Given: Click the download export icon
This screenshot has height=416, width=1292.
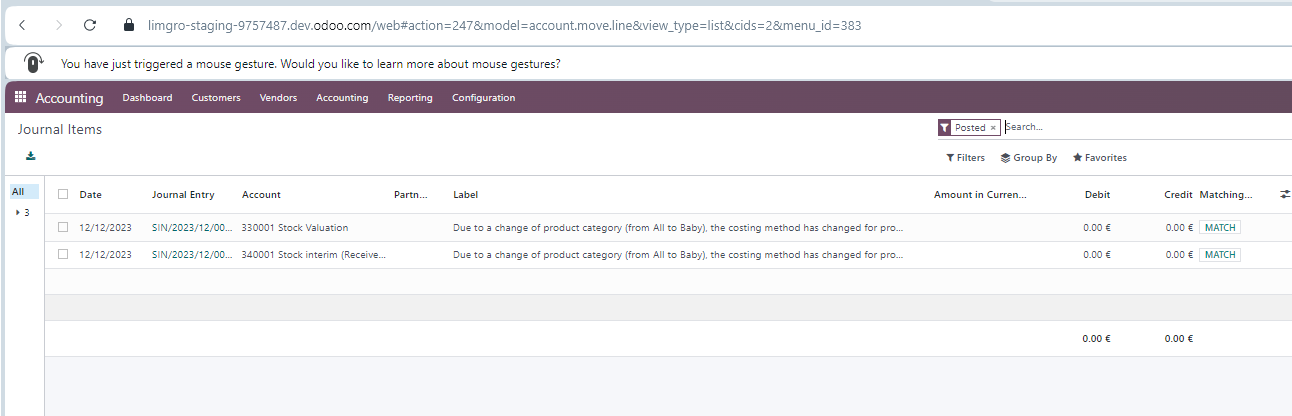Looking at the screenshot, I should coord(31,156).
